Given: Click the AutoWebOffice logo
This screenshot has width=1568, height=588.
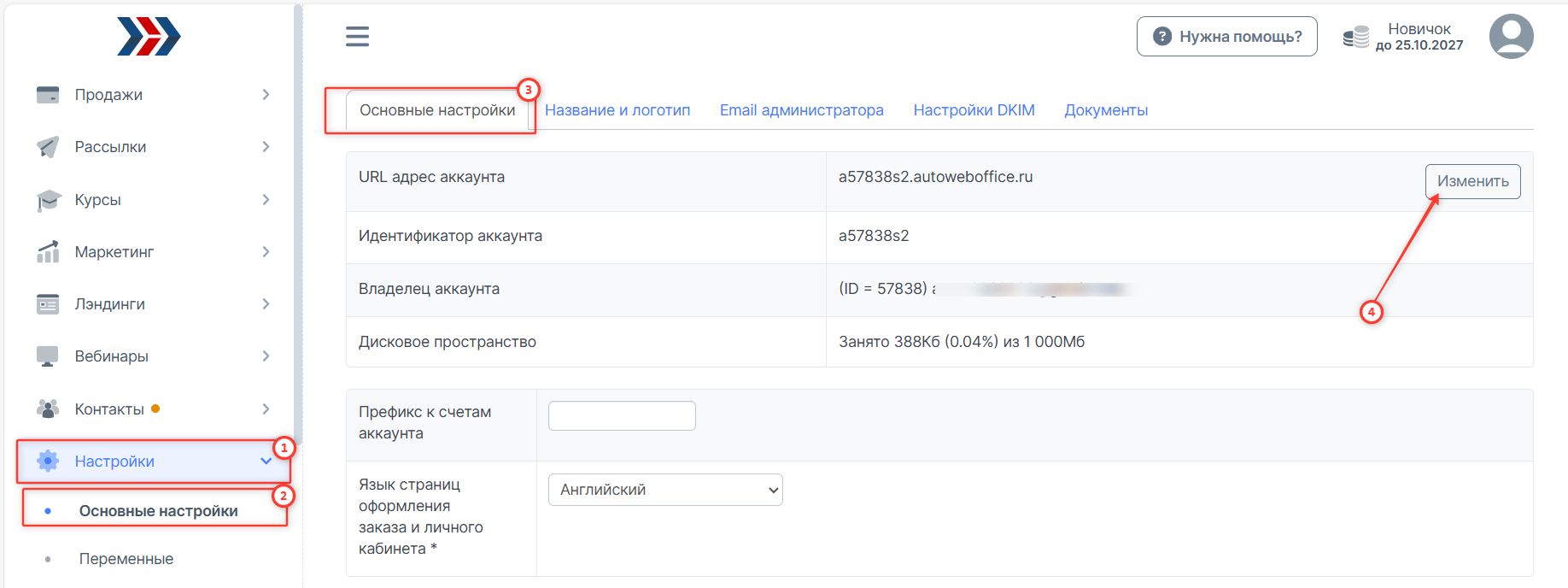Looking at the screenshot, I should click(149, 37).
